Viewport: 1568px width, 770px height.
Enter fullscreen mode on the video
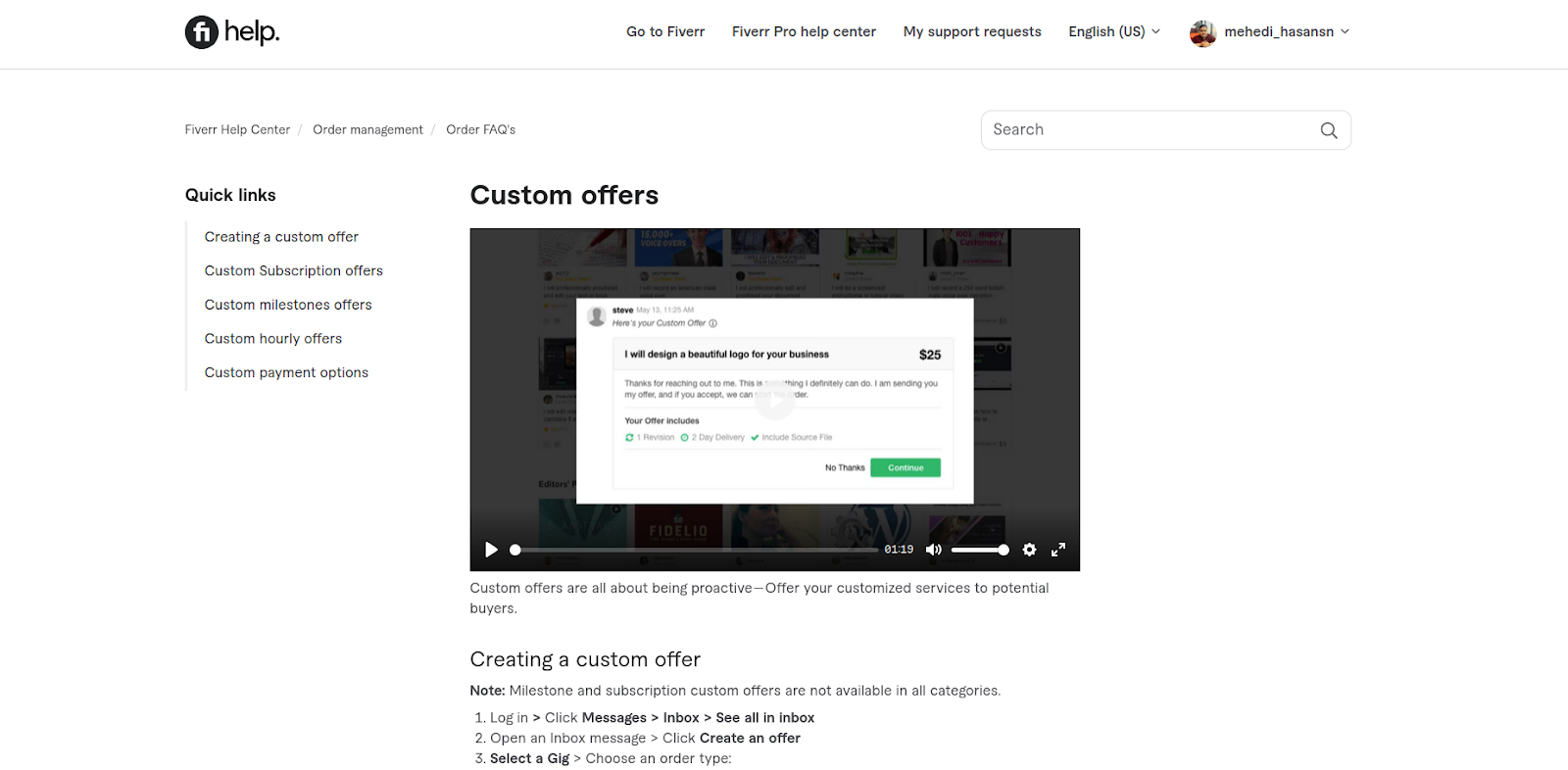pyautogui.click(x=1058, y=550)
